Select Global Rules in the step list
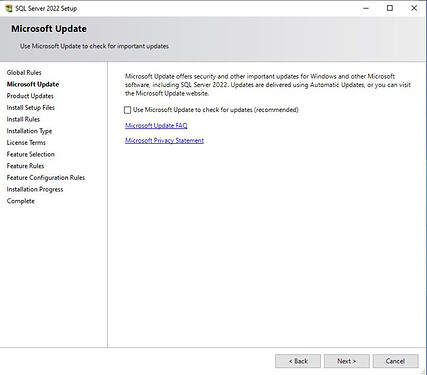427x375 pixels. [x=24, y=73]
